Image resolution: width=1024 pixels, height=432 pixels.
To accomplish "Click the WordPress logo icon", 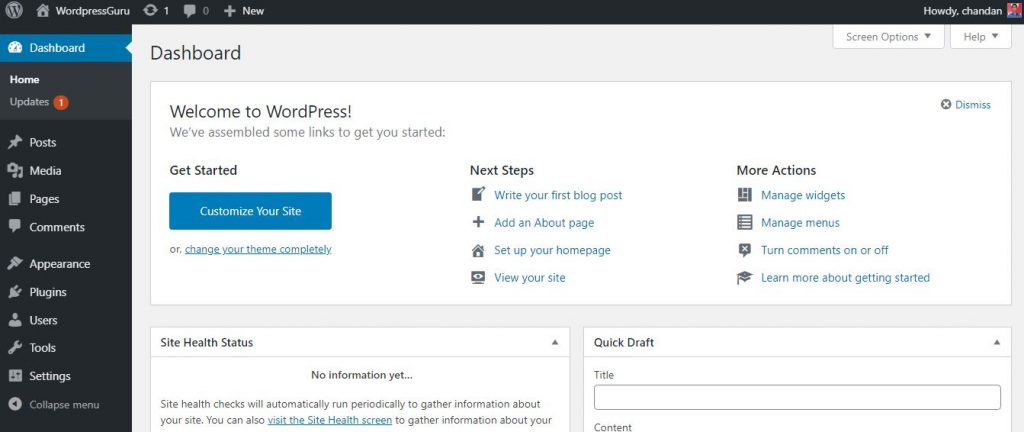I will click(x=14, y=11).
